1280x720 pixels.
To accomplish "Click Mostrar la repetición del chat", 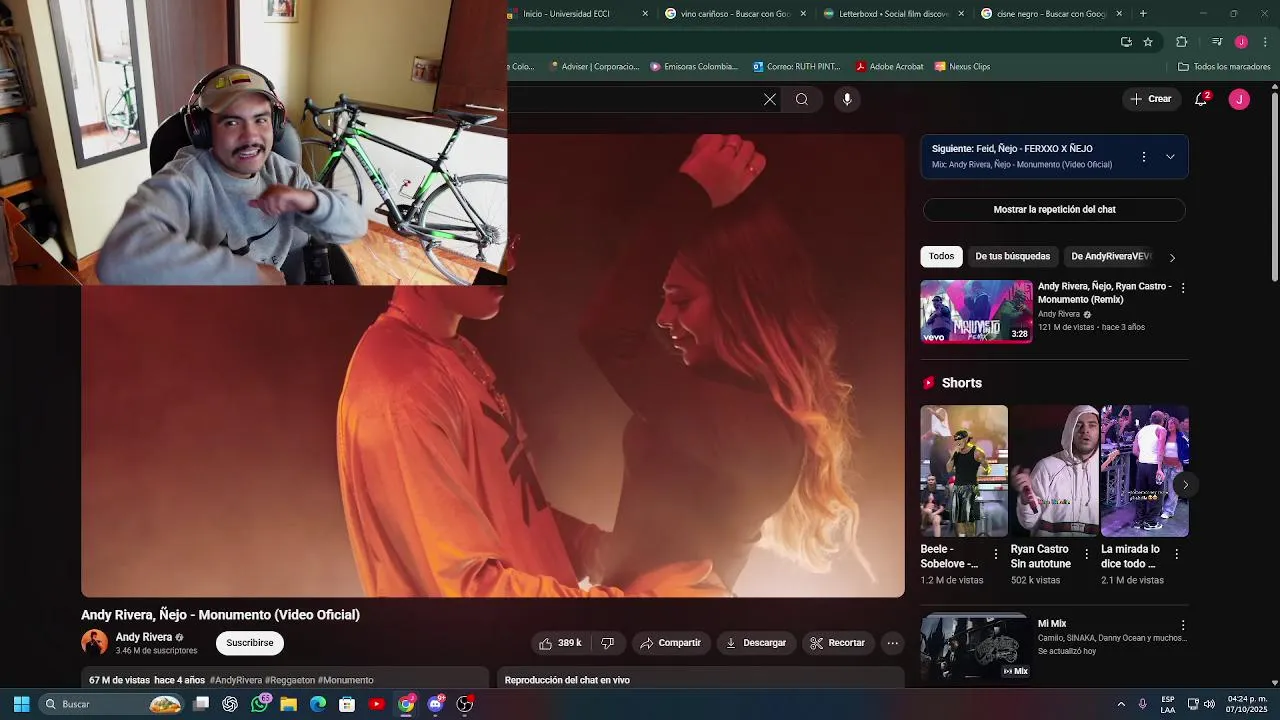I will pos(1054,210).
